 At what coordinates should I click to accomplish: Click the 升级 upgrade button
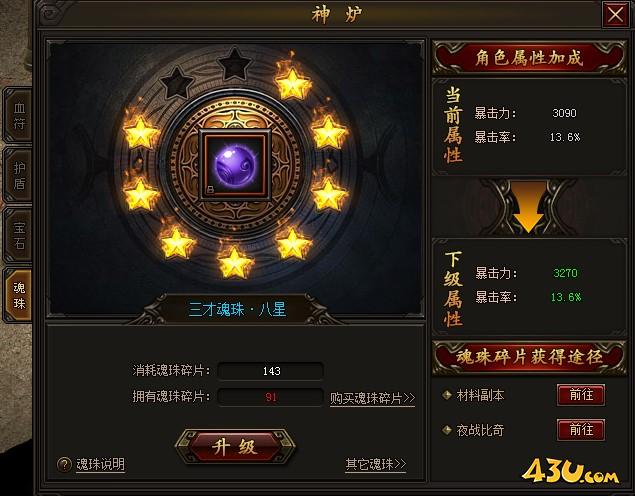click(x=235, y=447)
